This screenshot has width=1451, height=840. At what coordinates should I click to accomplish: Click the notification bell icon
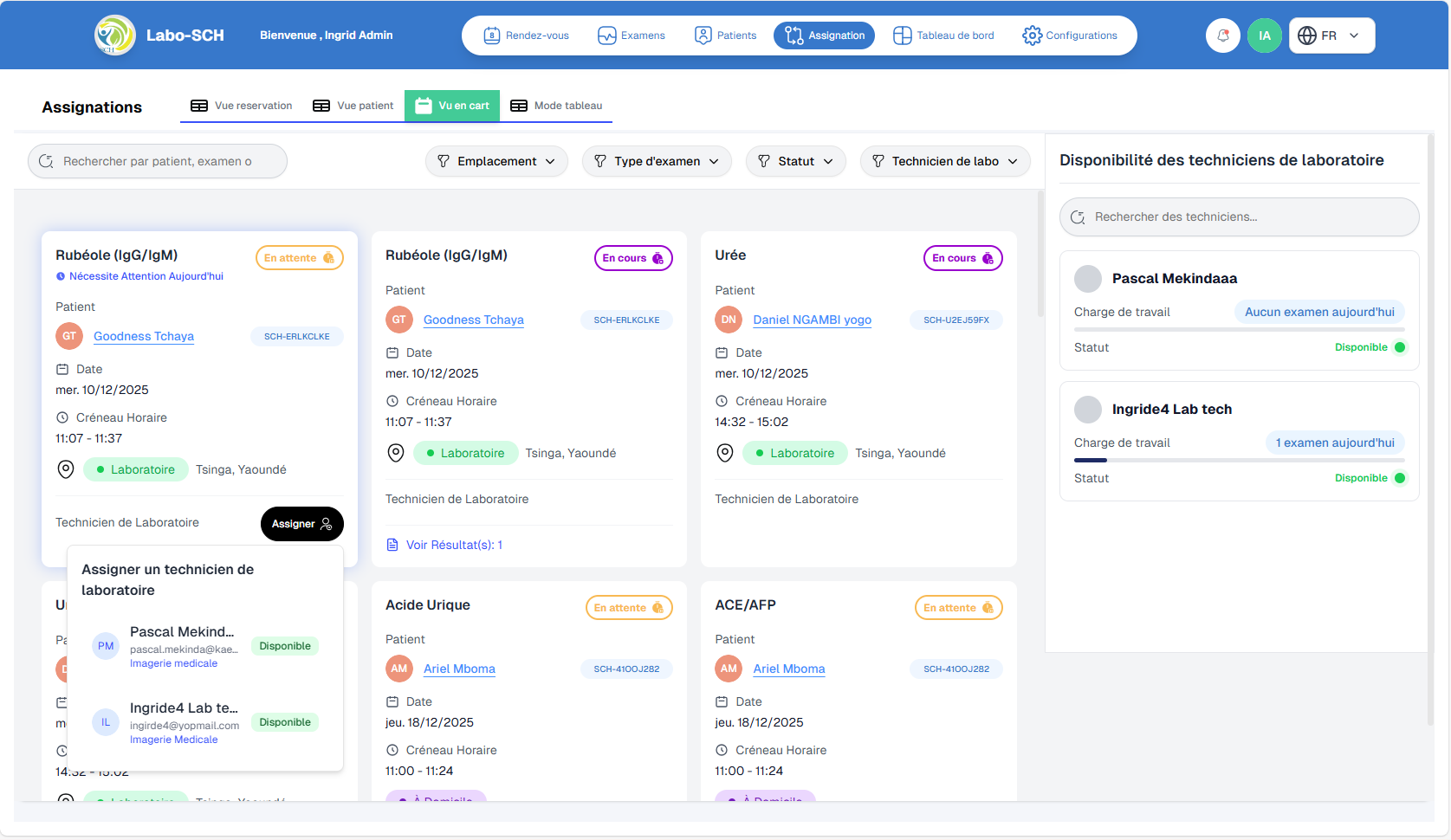1222,36
